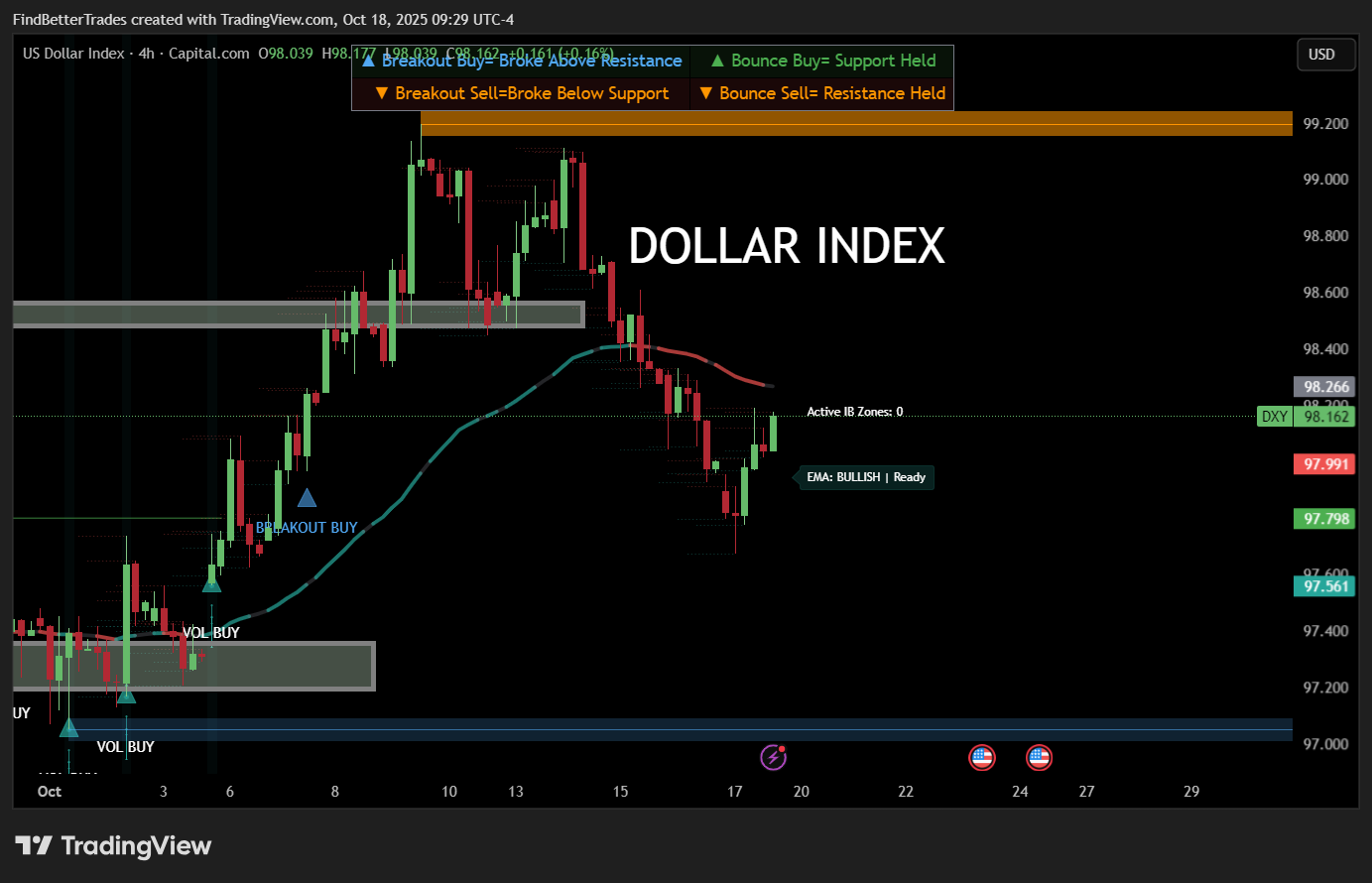The width and height of the screenshot is (1372, 883).
Task: Click the EMA: BULLISH | Ready label
Action: [865, 477]
